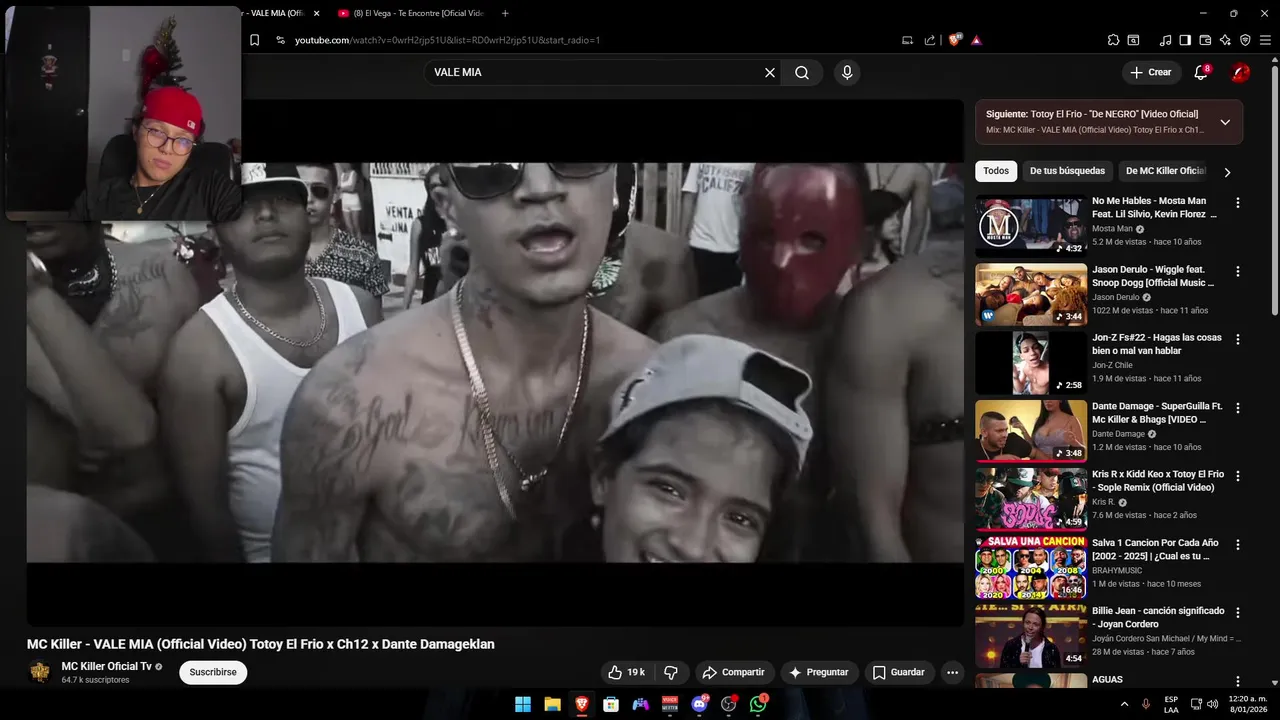Select the Todos filter chip
The image size is (1280, 720).
point(996,171)
